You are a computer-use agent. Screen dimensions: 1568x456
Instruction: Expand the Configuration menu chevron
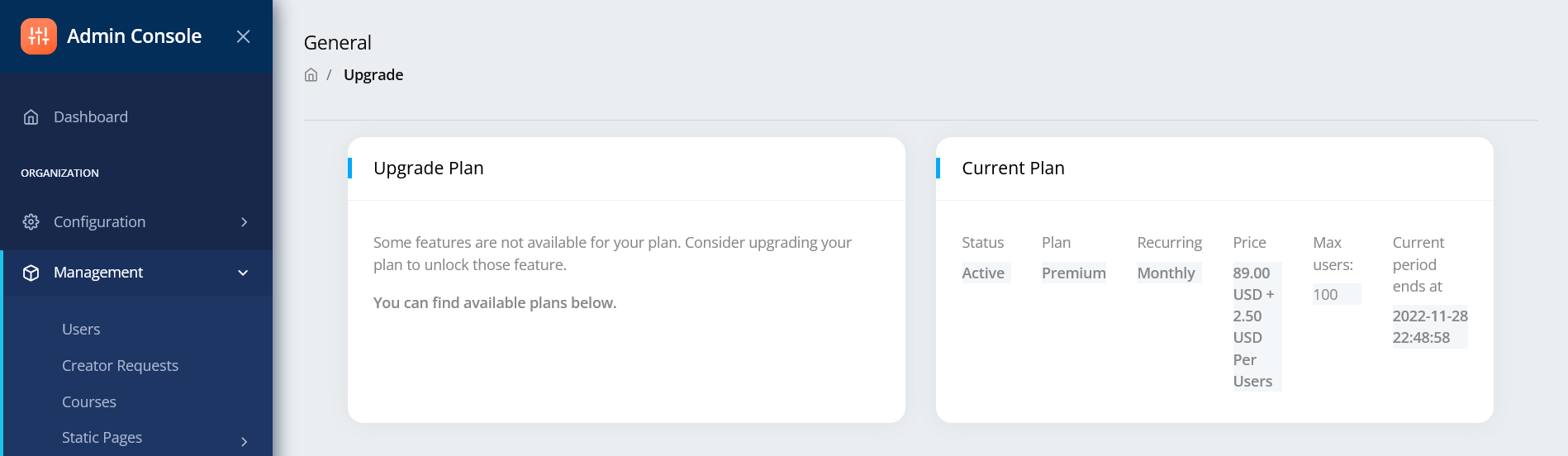pyautogui.click(x=244, y=222)
